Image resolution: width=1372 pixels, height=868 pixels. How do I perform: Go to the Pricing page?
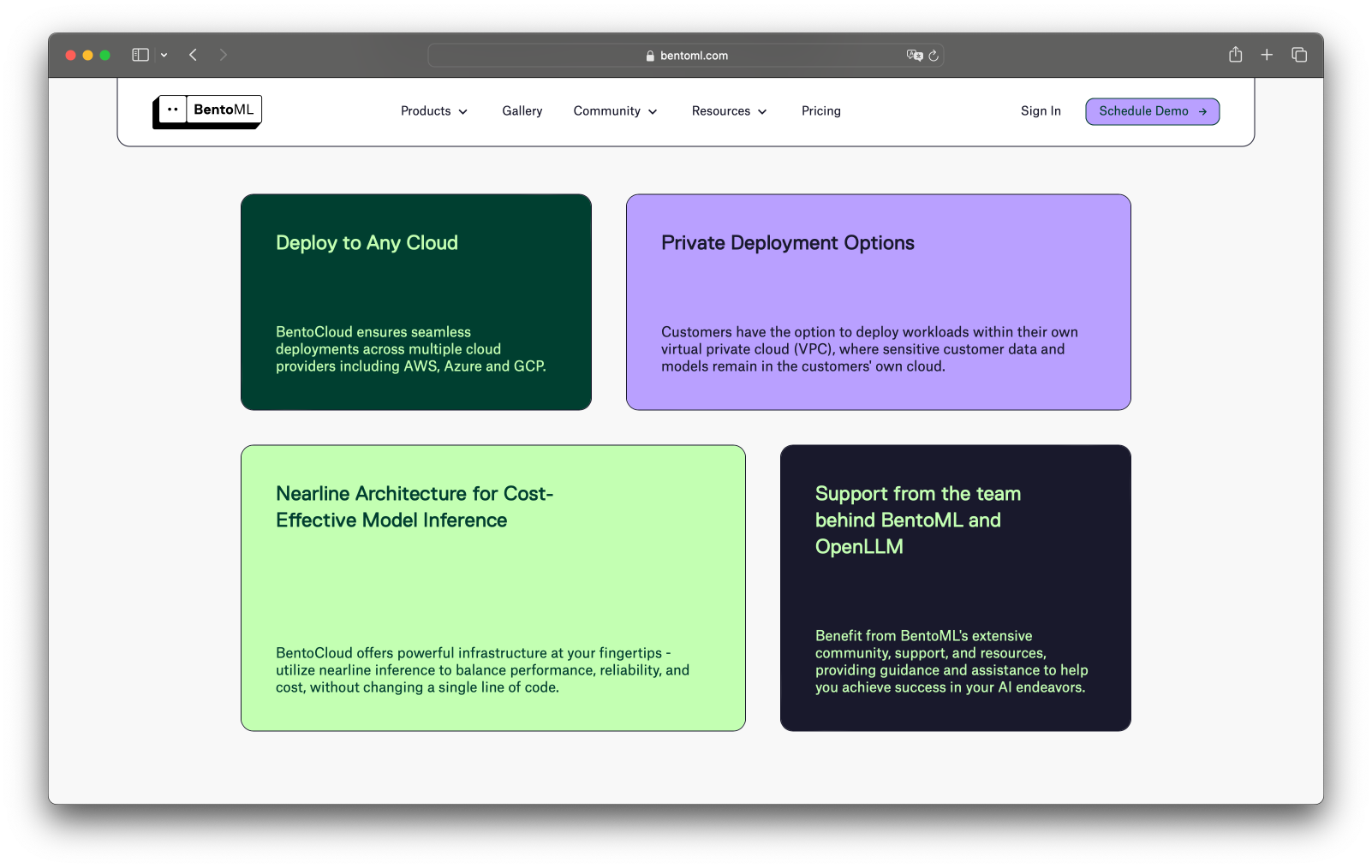click(820, 111)
